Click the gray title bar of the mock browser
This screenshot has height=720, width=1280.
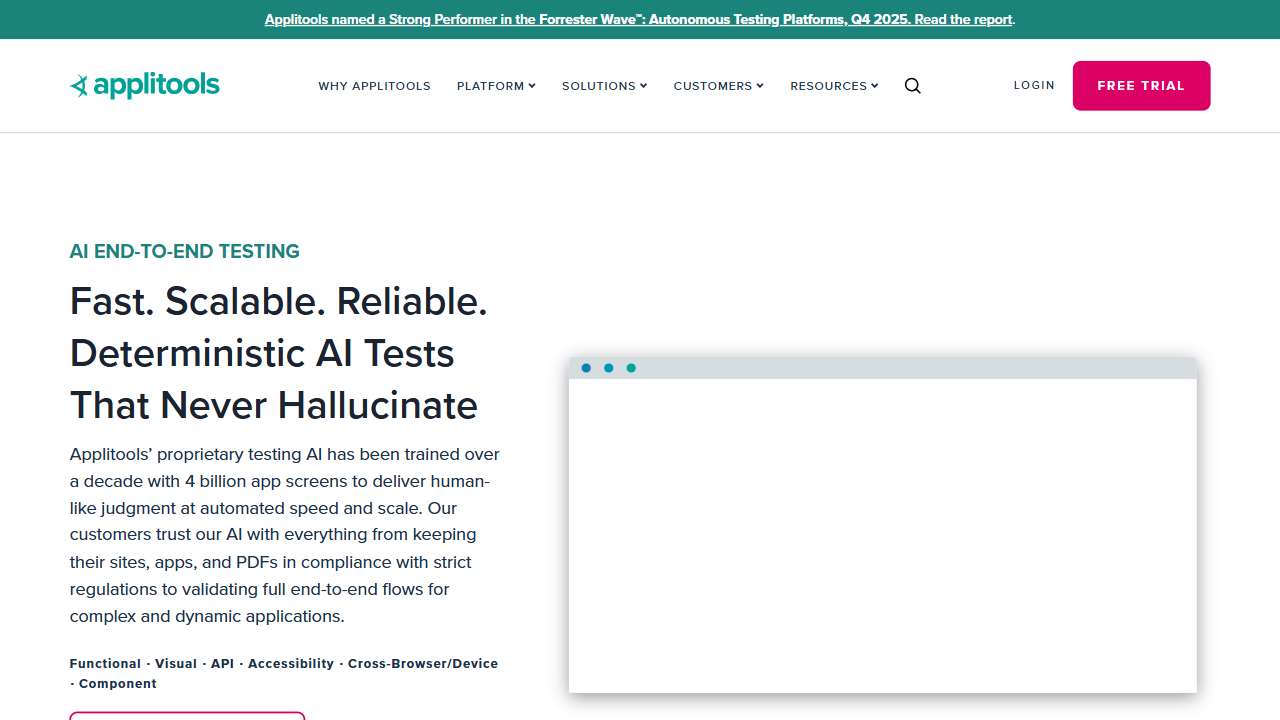click(x=900, y=368)
